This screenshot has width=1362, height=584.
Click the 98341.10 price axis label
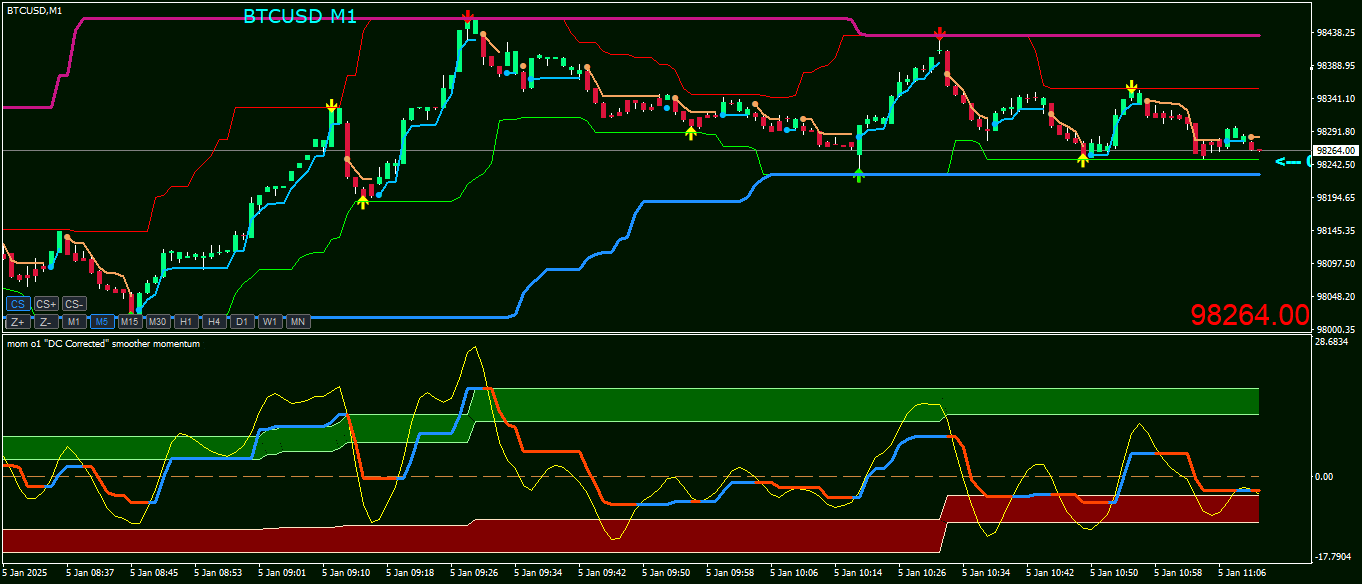pyautogui.click(x=1336, y=99)
